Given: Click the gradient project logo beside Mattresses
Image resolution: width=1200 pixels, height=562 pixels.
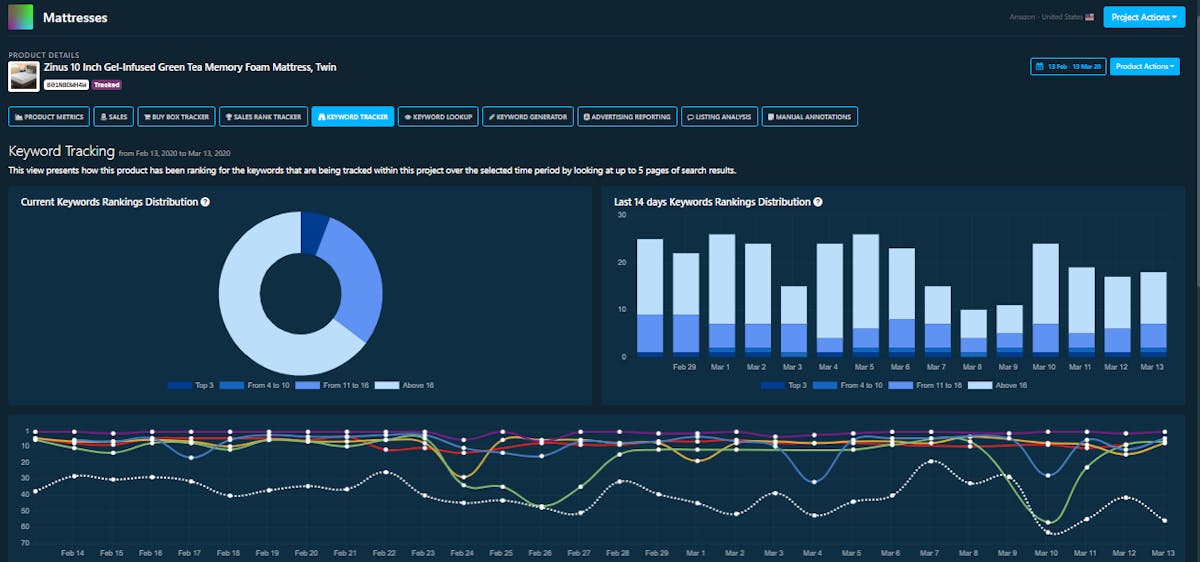Looking at the screenshot, I should [20, 17].
